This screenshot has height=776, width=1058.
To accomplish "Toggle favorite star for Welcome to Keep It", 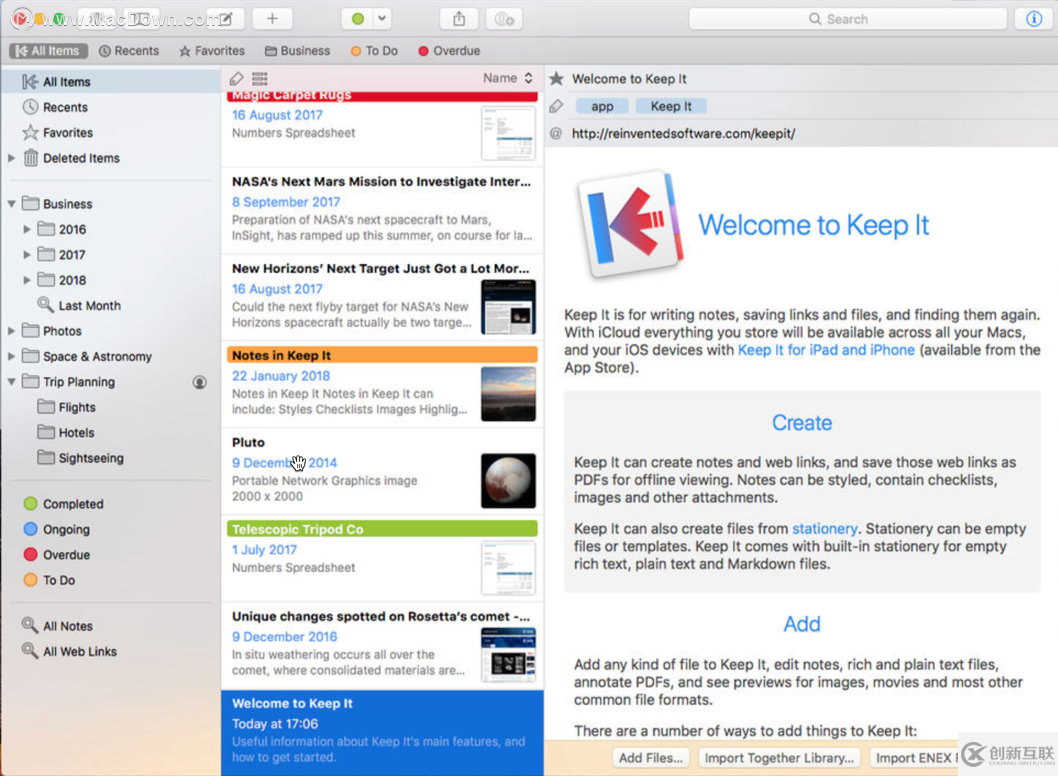I will pos(557,79).
